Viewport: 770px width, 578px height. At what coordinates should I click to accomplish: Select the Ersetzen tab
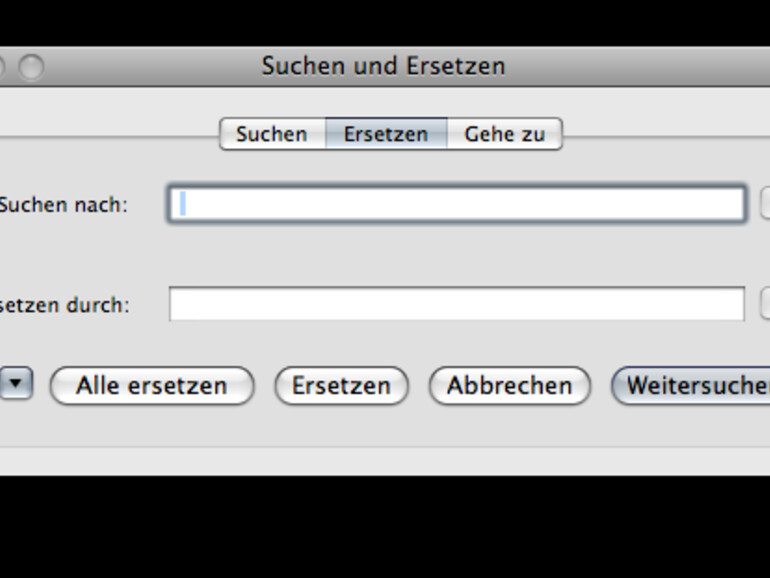(386, 134)
